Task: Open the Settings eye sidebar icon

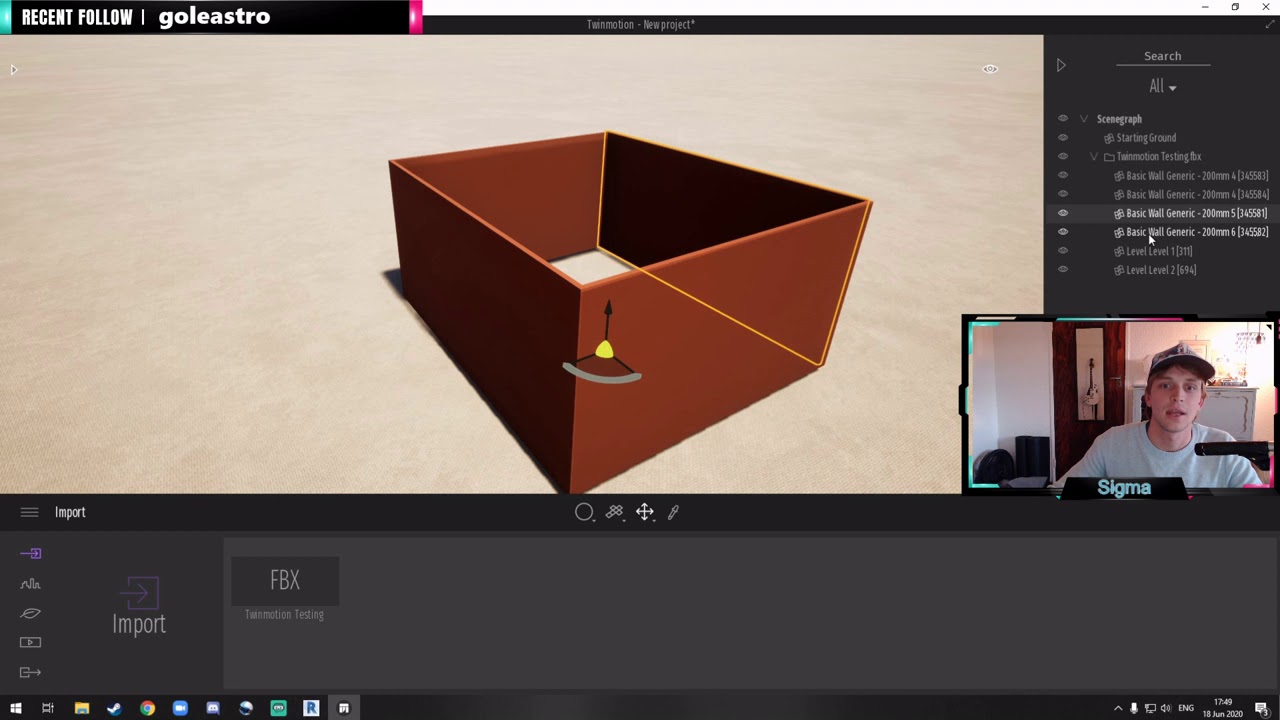Action: 30,613
